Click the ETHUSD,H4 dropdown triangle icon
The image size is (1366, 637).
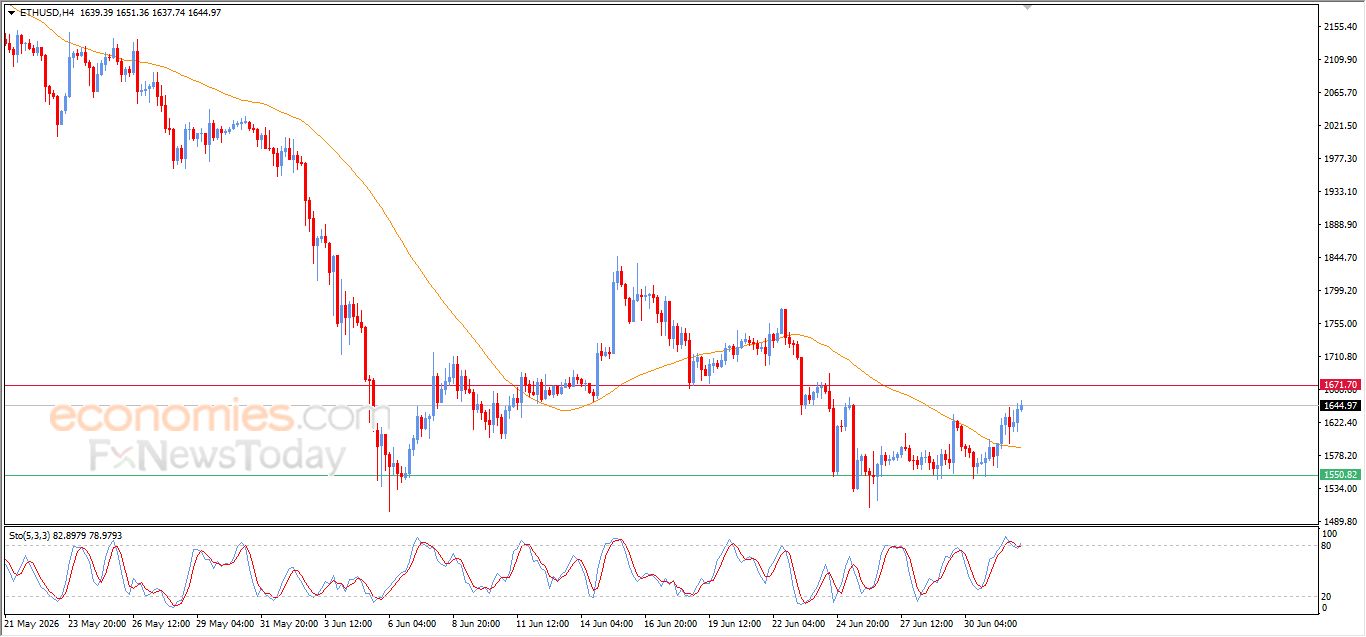click(11, 13)
